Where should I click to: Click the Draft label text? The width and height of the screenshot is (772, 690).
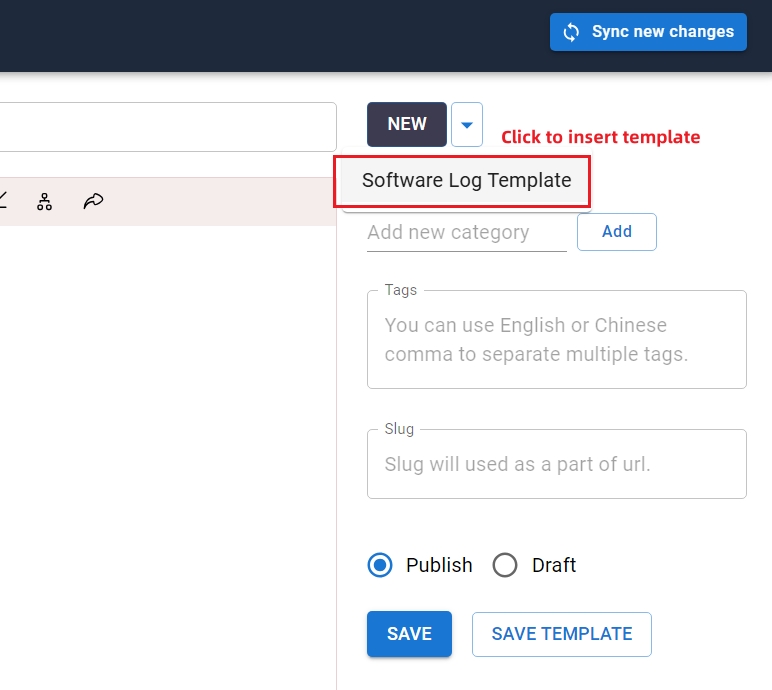(554, 565)
